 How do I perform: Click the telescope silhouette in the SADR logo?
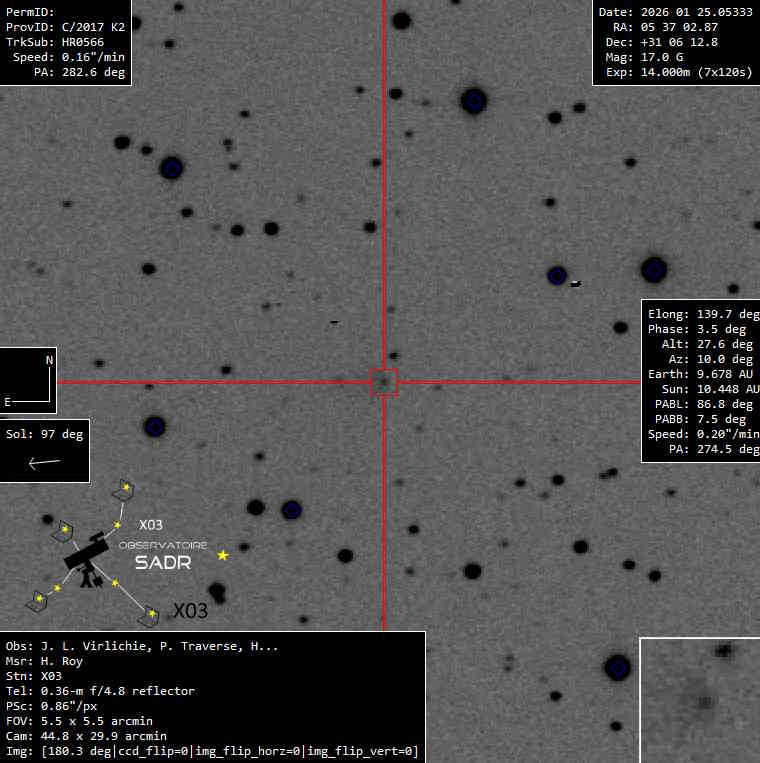point(86,556)
